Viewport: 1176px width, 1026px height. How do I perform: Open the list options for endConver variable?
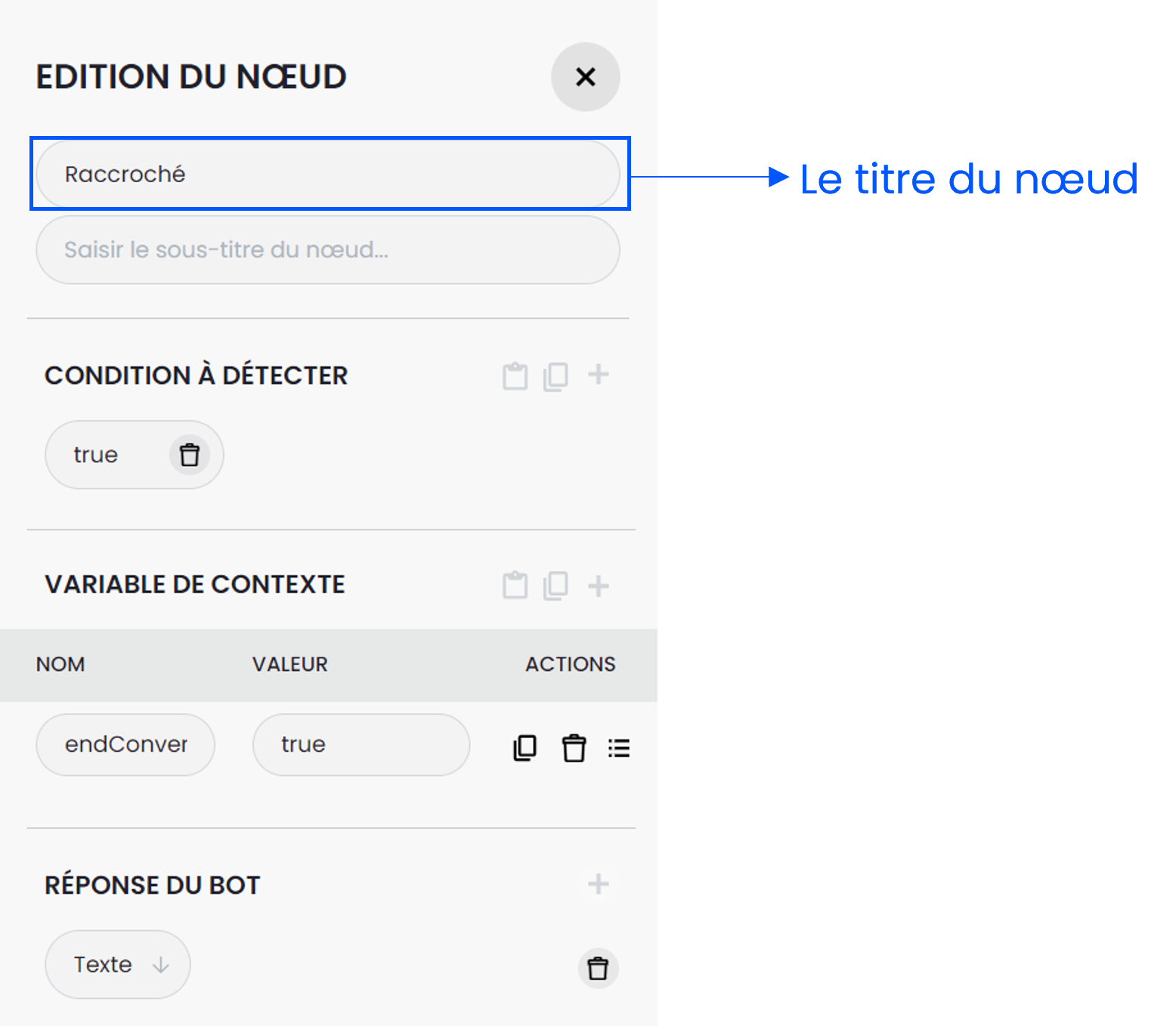coord(618,748)
